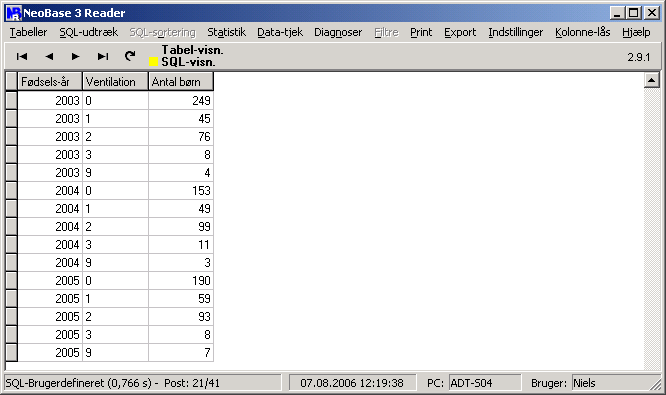The width and height of the screenshot is (666, 395).
Task: Click the top-left grid corner selector
Action: pyautogui.click(x=11, y=82)
